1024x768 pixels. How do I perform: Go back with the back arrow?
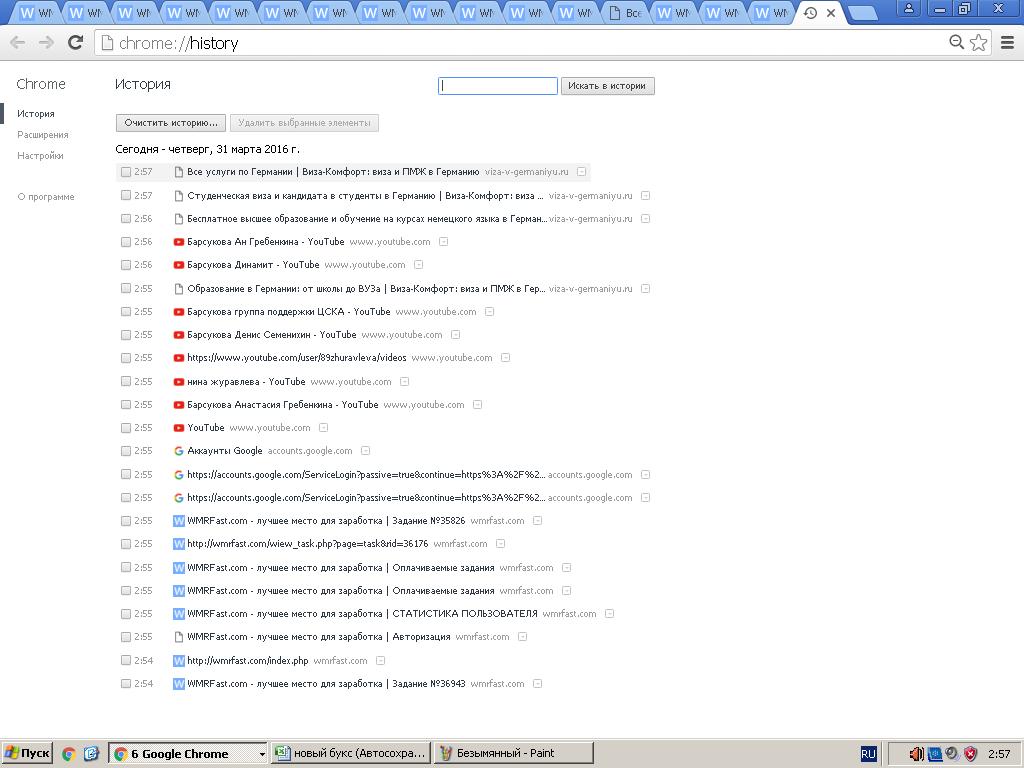click(x=18, y=43)
